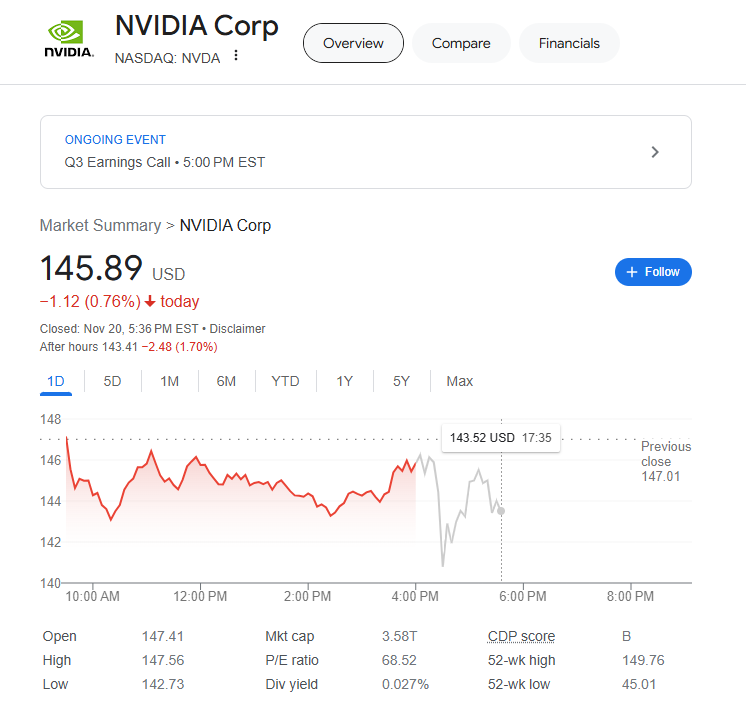
Task: Open the Financials tab
Action: [569, 43]
